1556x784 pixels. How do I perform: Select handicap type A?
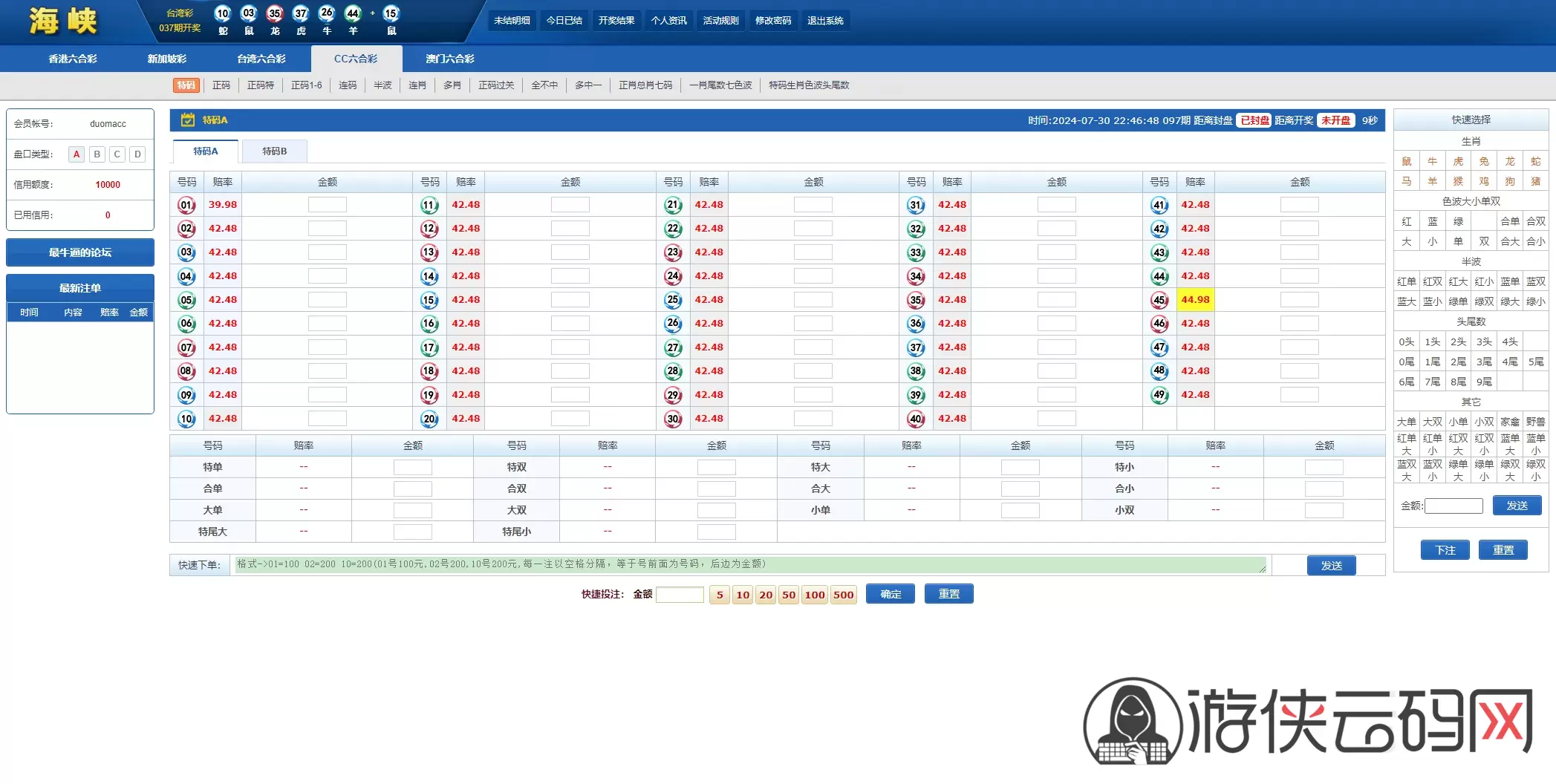pos(77,154)
